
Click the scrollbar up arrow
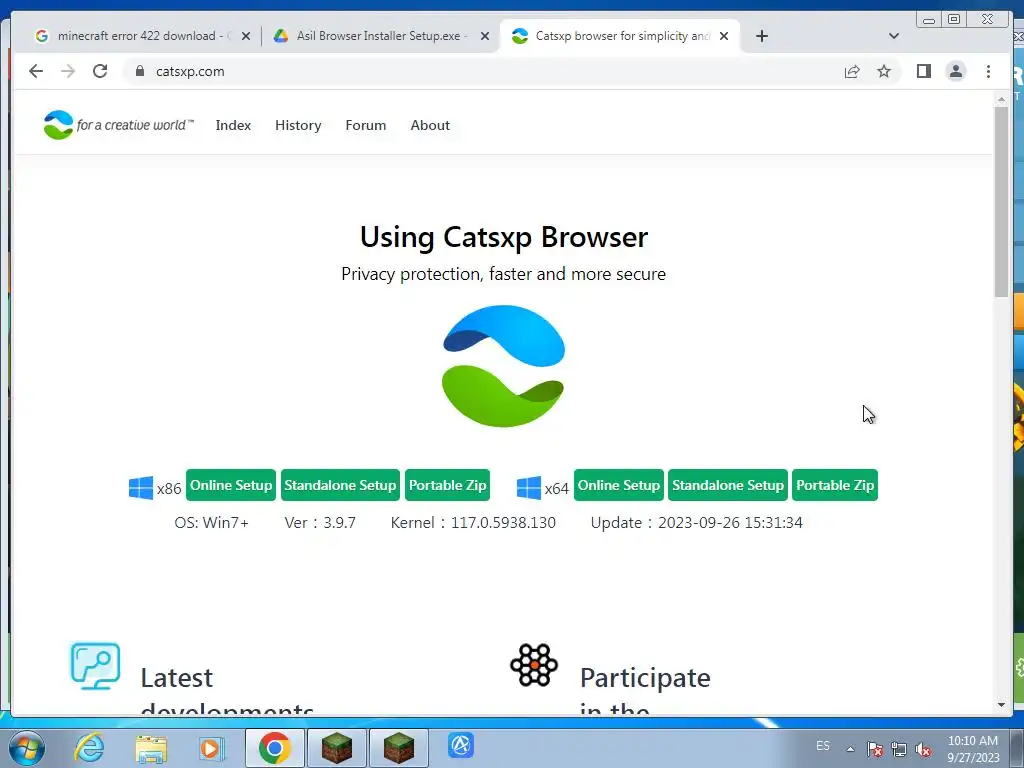(1001, 99)
